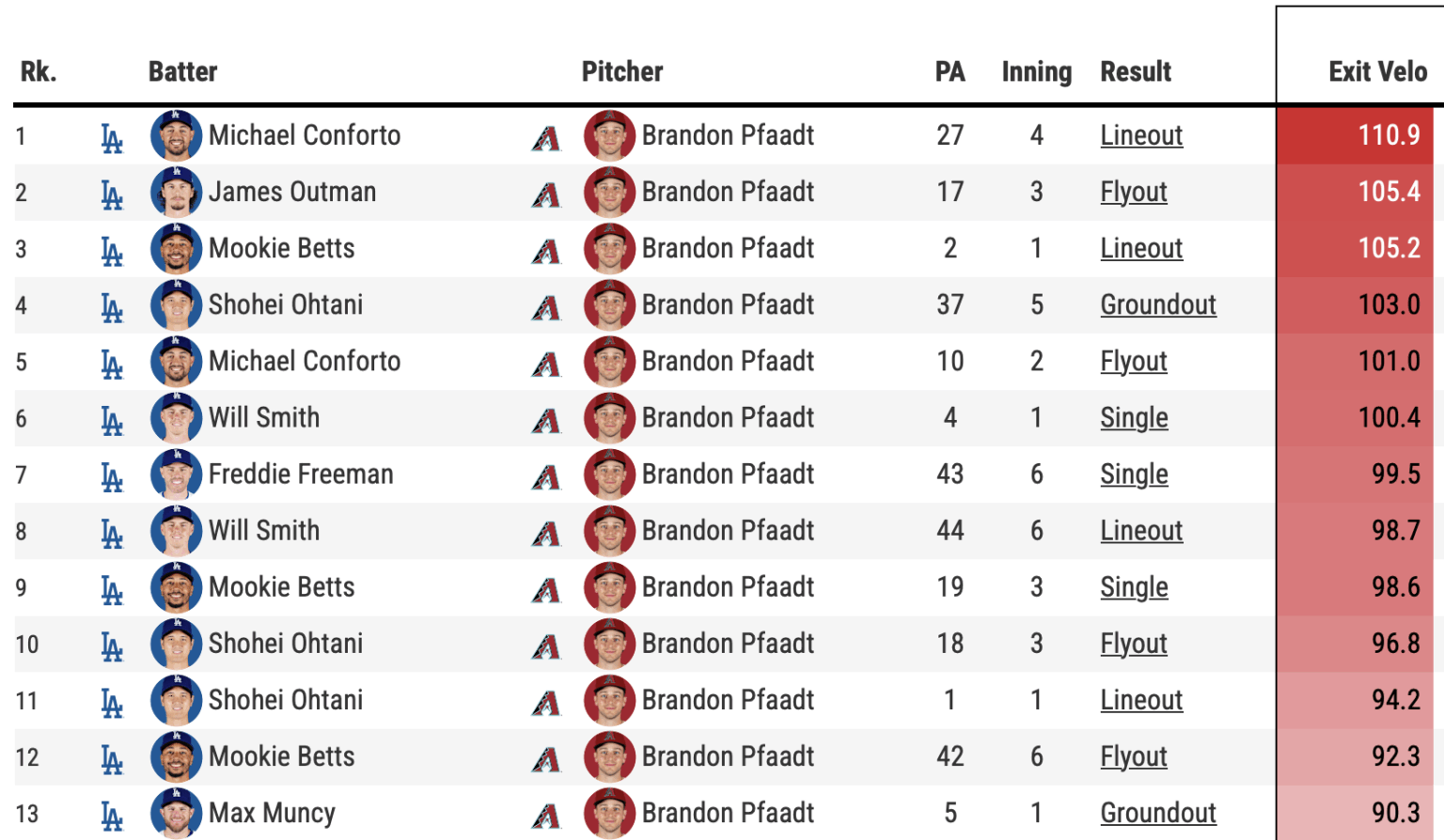Image resolution: width=1444 pixels, height=840 pixels.
Task: Click the Result column header
Action: 1136,71
